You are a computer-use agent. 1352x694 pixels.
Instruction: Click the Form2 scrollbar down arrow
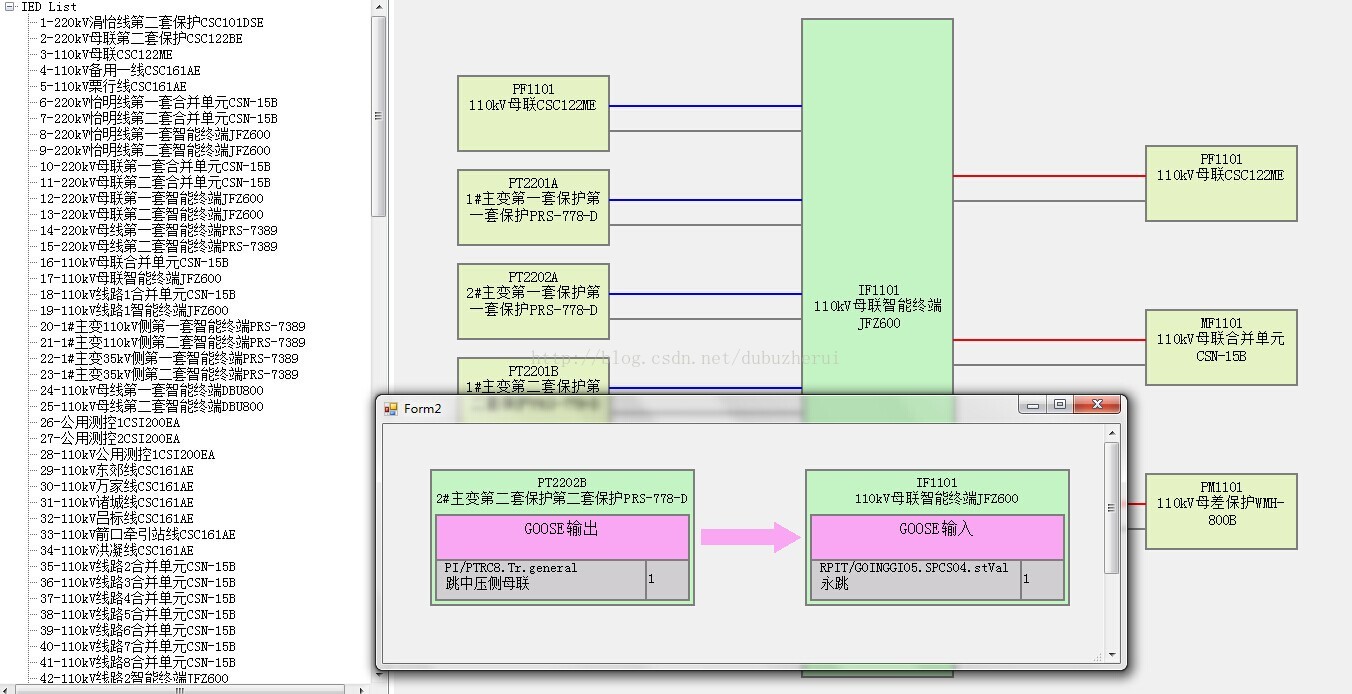[x=1111, y=655]
